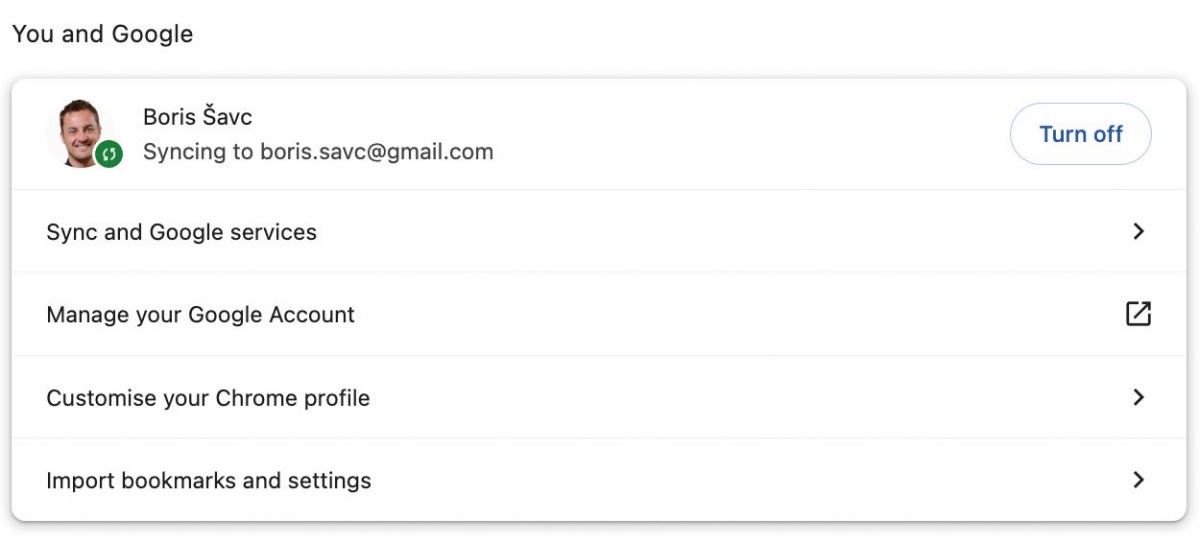The height and width of the screenshot is (543, 1200).
Task: Click the You and Google heading
Action: pos(102,34)
